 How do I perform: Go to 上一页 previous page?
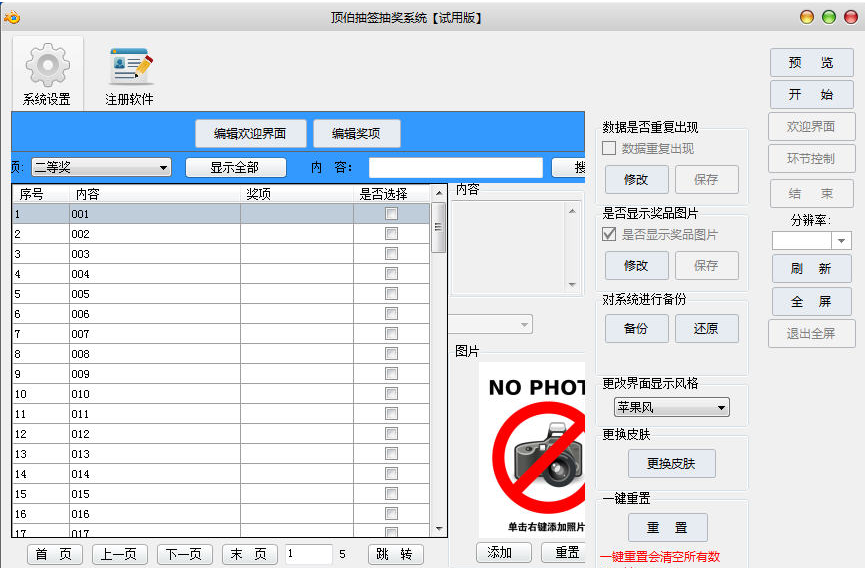point(119,554)
